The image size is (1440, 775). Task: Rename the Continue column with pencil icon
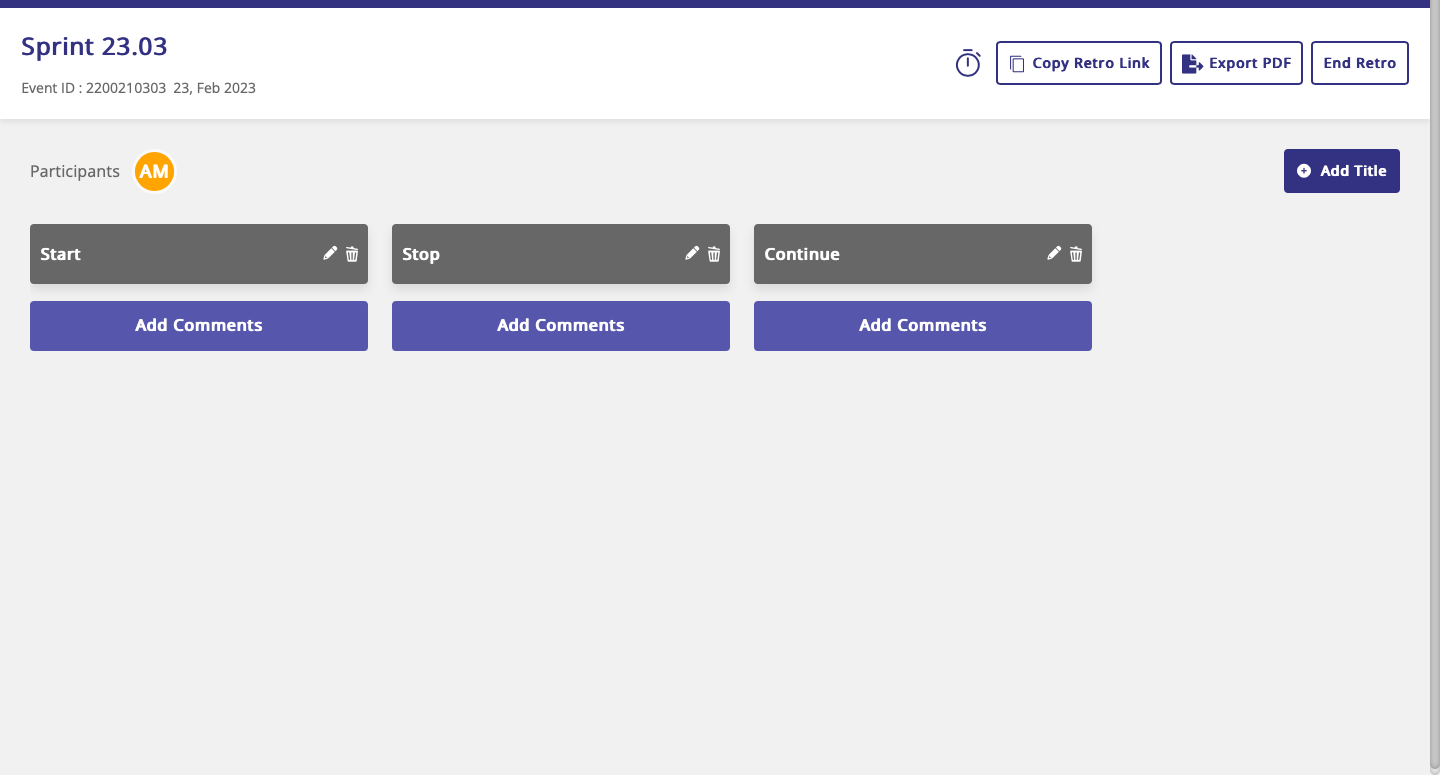point(1054,254)
